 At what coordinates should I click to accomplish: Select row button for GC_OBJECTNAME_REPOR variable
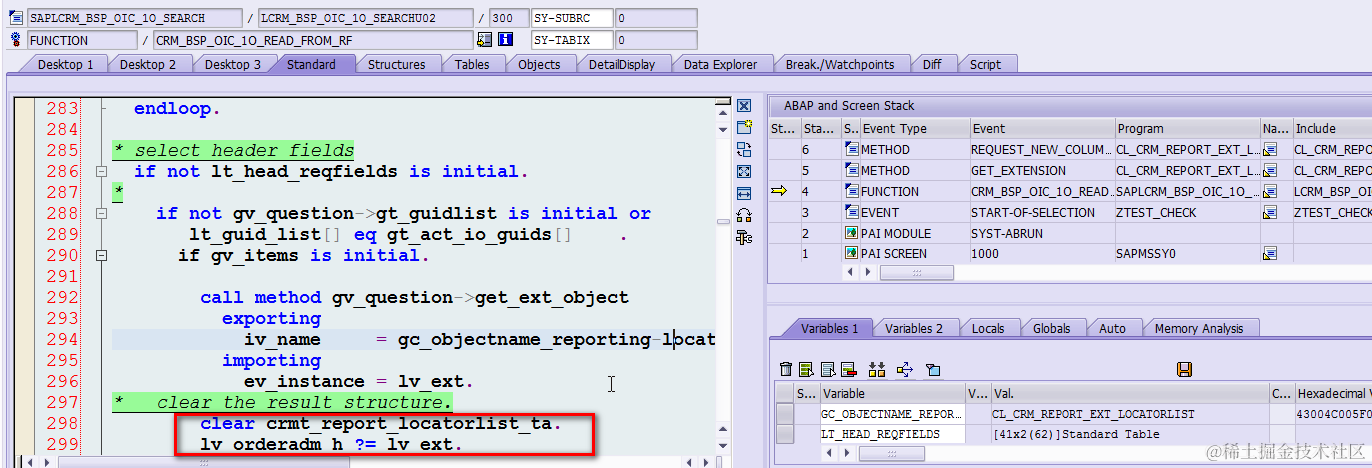click(785, 414)
